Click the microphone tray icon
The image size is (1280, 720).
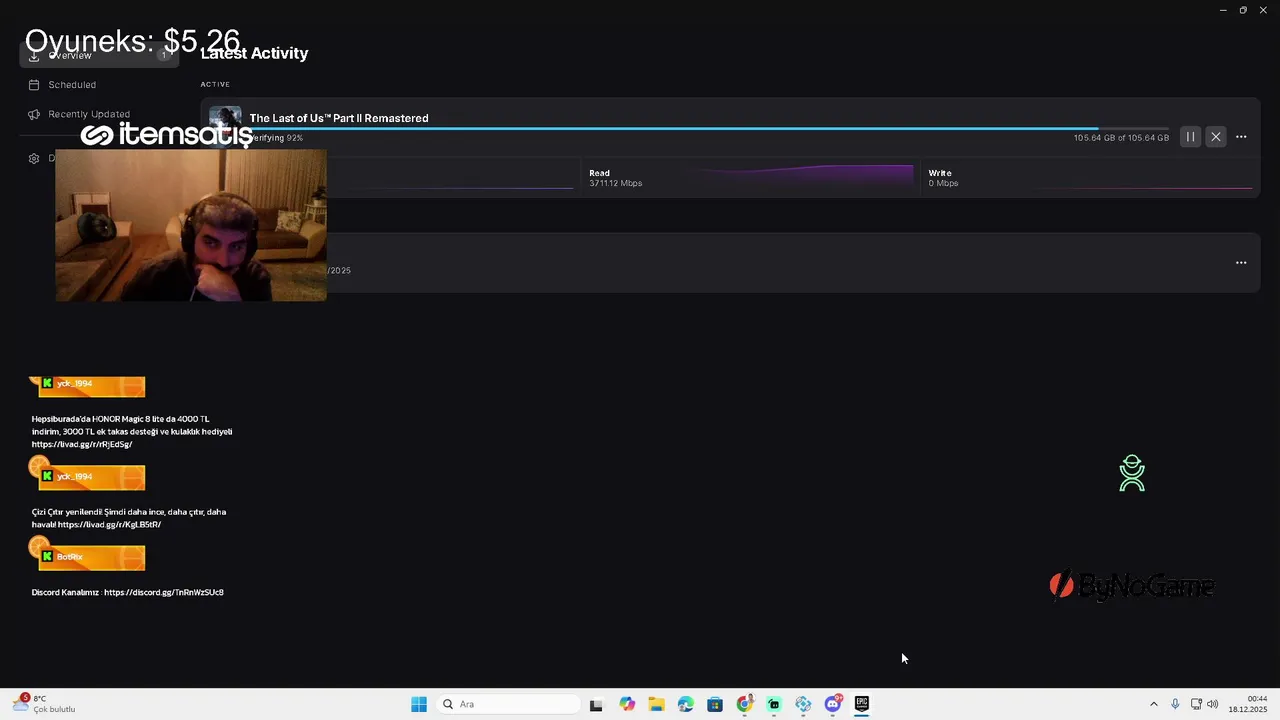tap(1175, 704)
